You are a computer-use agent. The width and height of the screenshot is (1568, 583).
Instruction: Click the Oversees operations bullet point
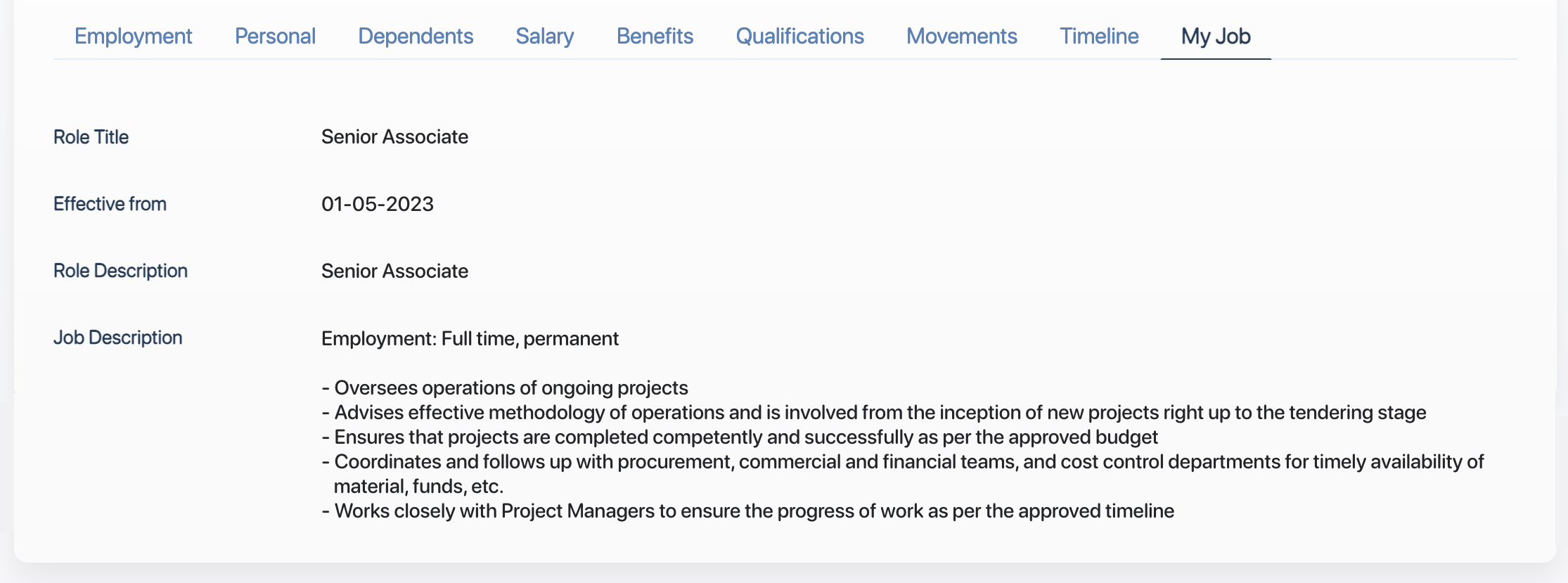[x=506, y=387]
